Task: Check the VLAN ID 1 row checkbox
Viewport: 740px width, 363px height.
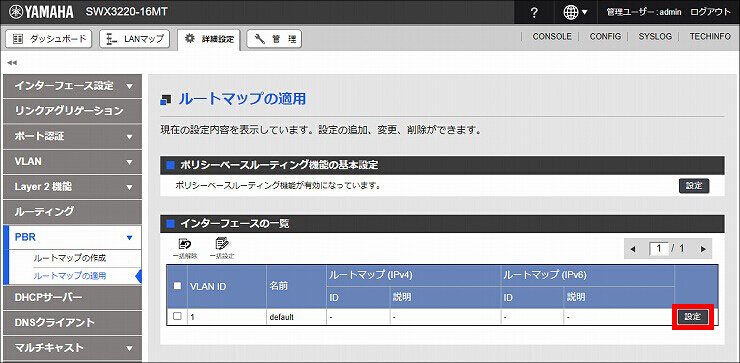Action: [177, 316]
